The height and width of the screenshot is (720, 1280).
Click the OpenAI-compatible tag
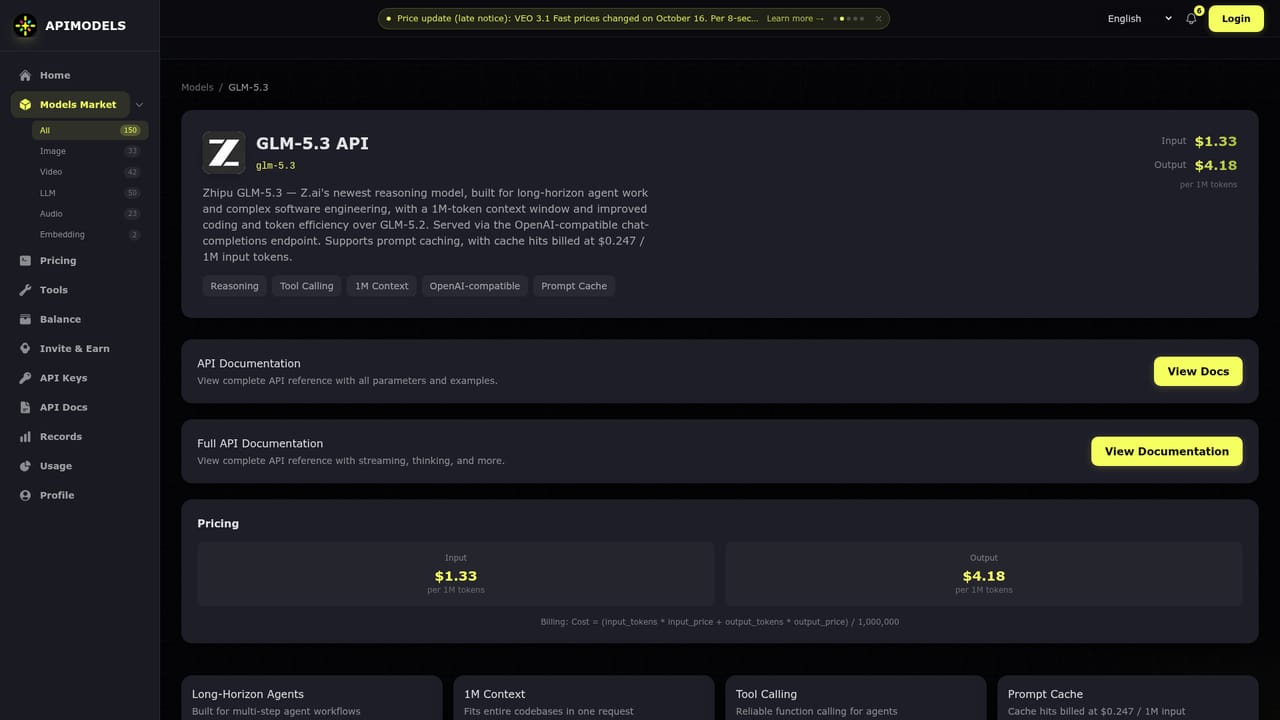point(475,286)
